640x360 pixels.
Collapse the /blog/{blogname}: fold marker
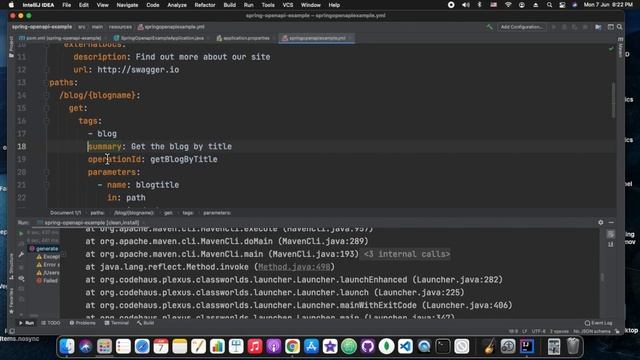click(x=47, y=96)
